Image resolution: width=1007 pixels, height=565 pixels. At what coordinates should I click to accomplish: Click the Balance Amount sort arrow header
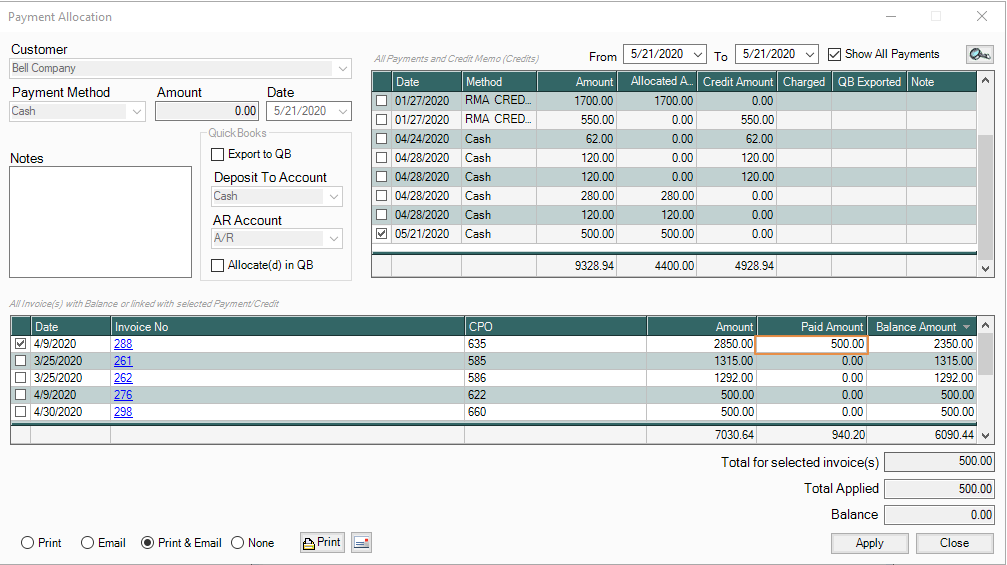(x=964, y=327)
